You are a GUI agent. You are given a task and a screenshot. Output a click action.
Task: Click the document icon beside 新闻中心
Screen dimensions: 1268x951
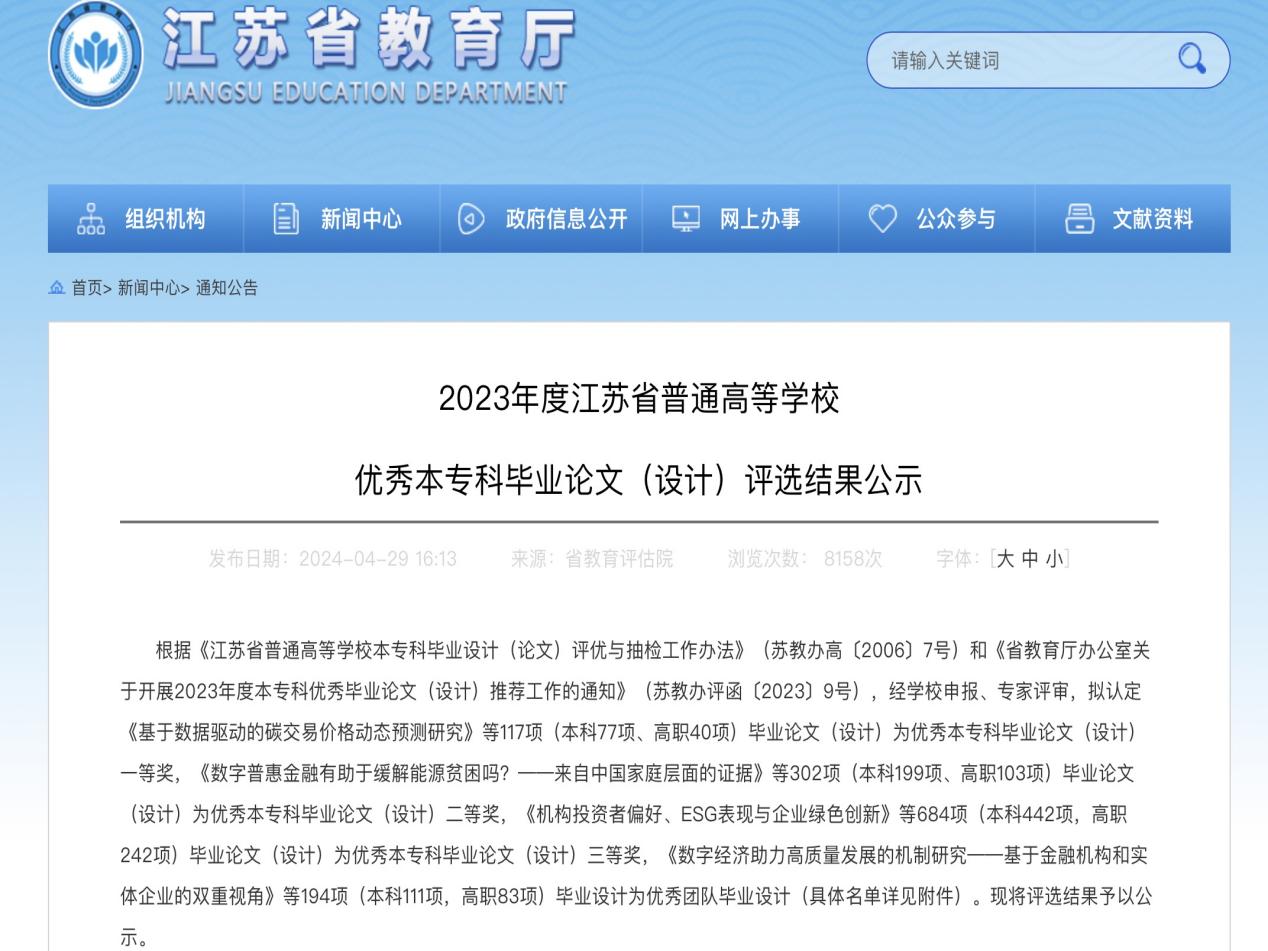tap(286, 219)
